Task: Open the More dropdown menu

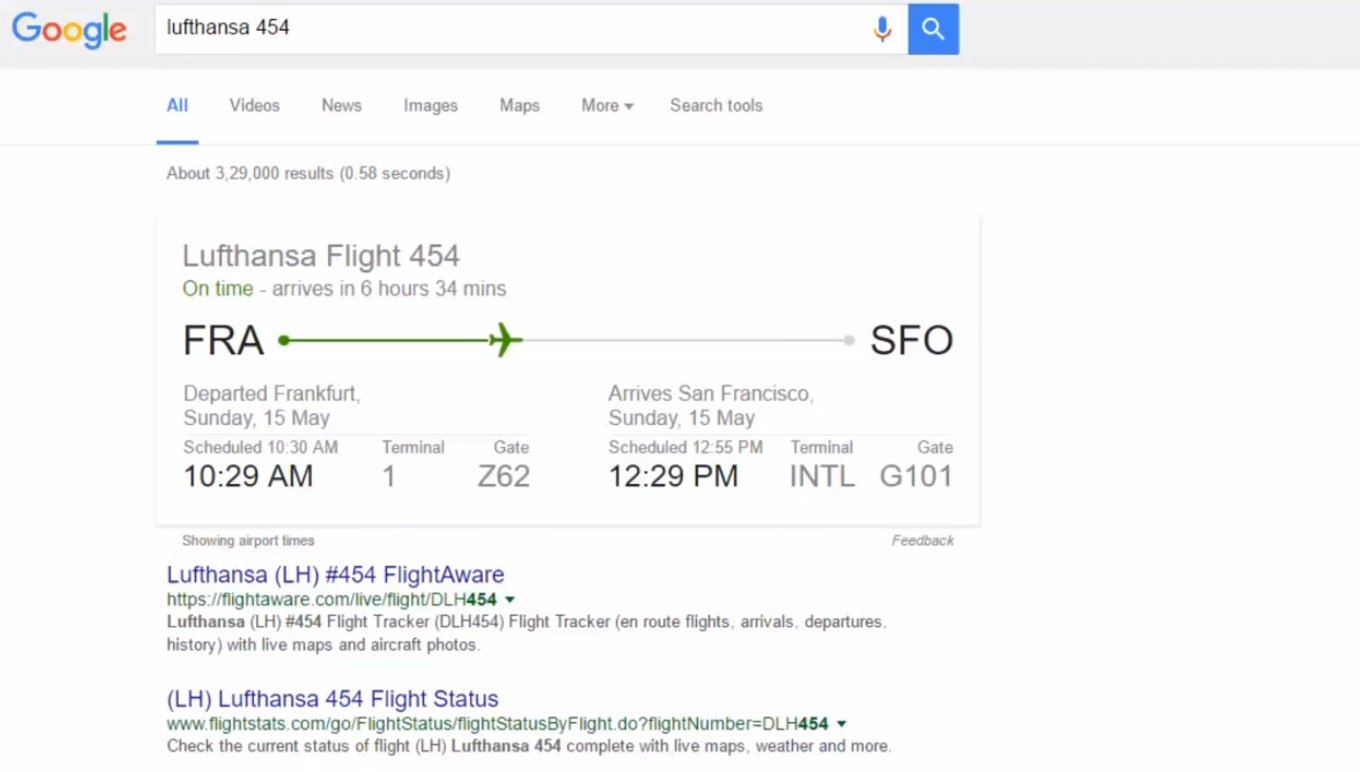Action: pyautogui.click(x=607, y=105)
